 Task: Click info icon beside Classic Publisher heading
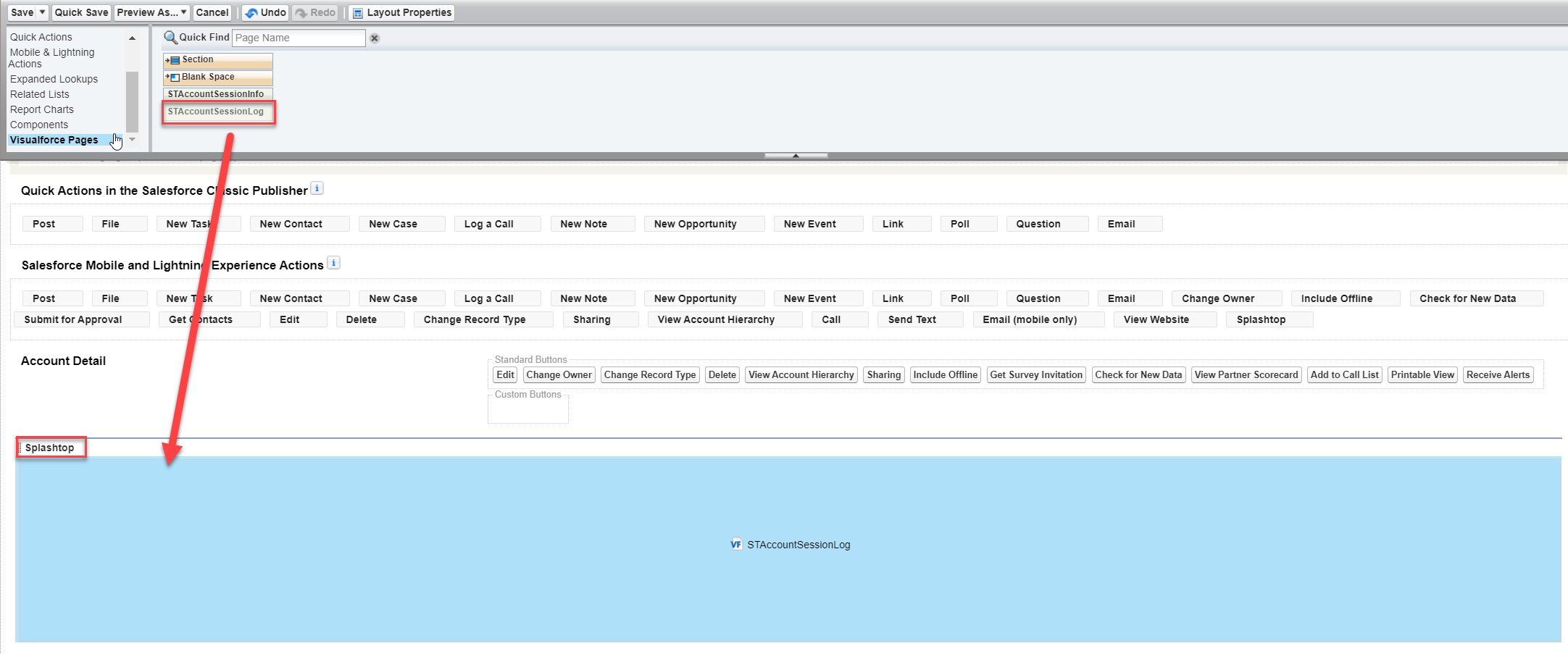click(317, 188)
